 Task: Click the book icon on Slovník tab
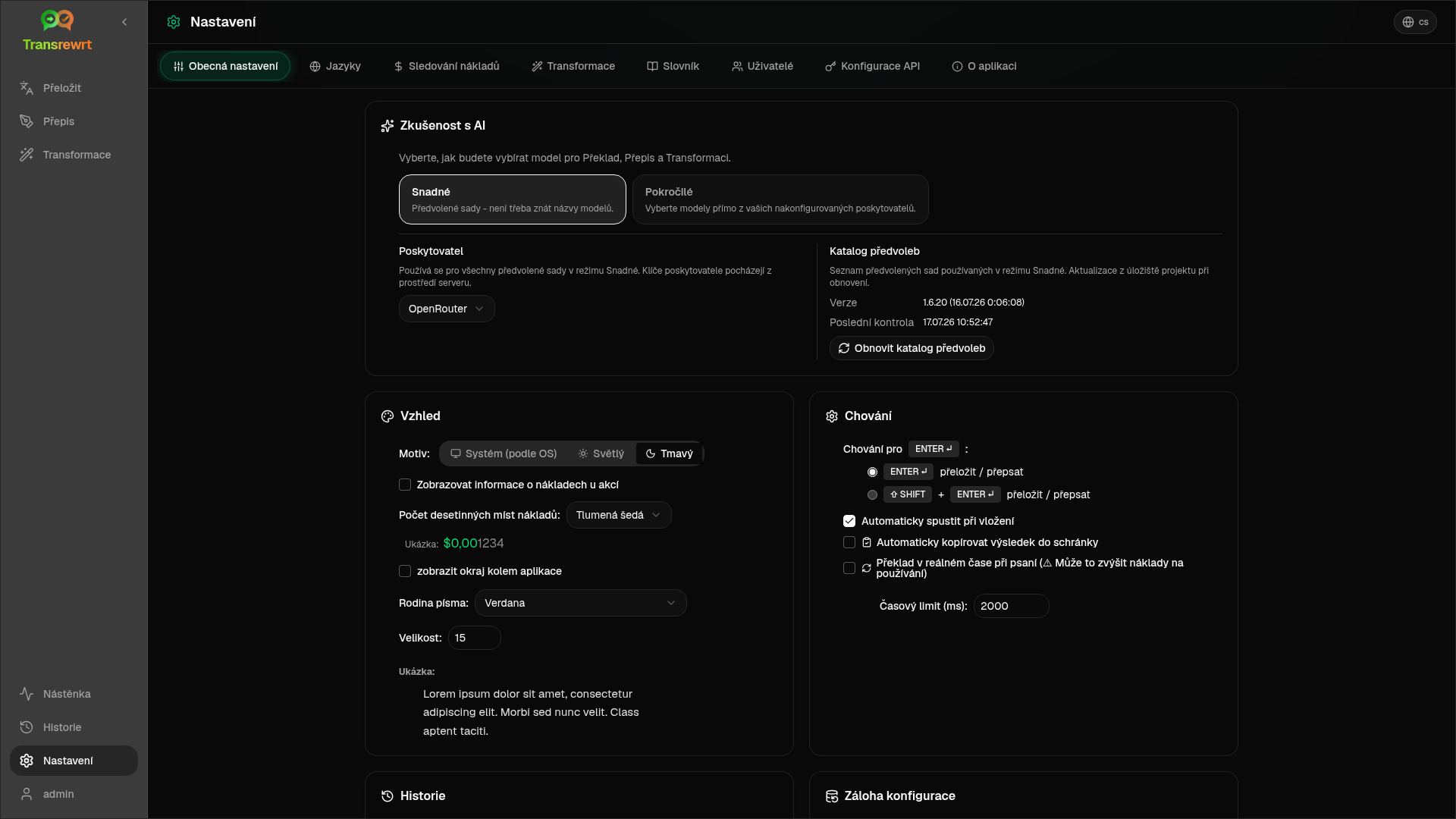[652, 67]
